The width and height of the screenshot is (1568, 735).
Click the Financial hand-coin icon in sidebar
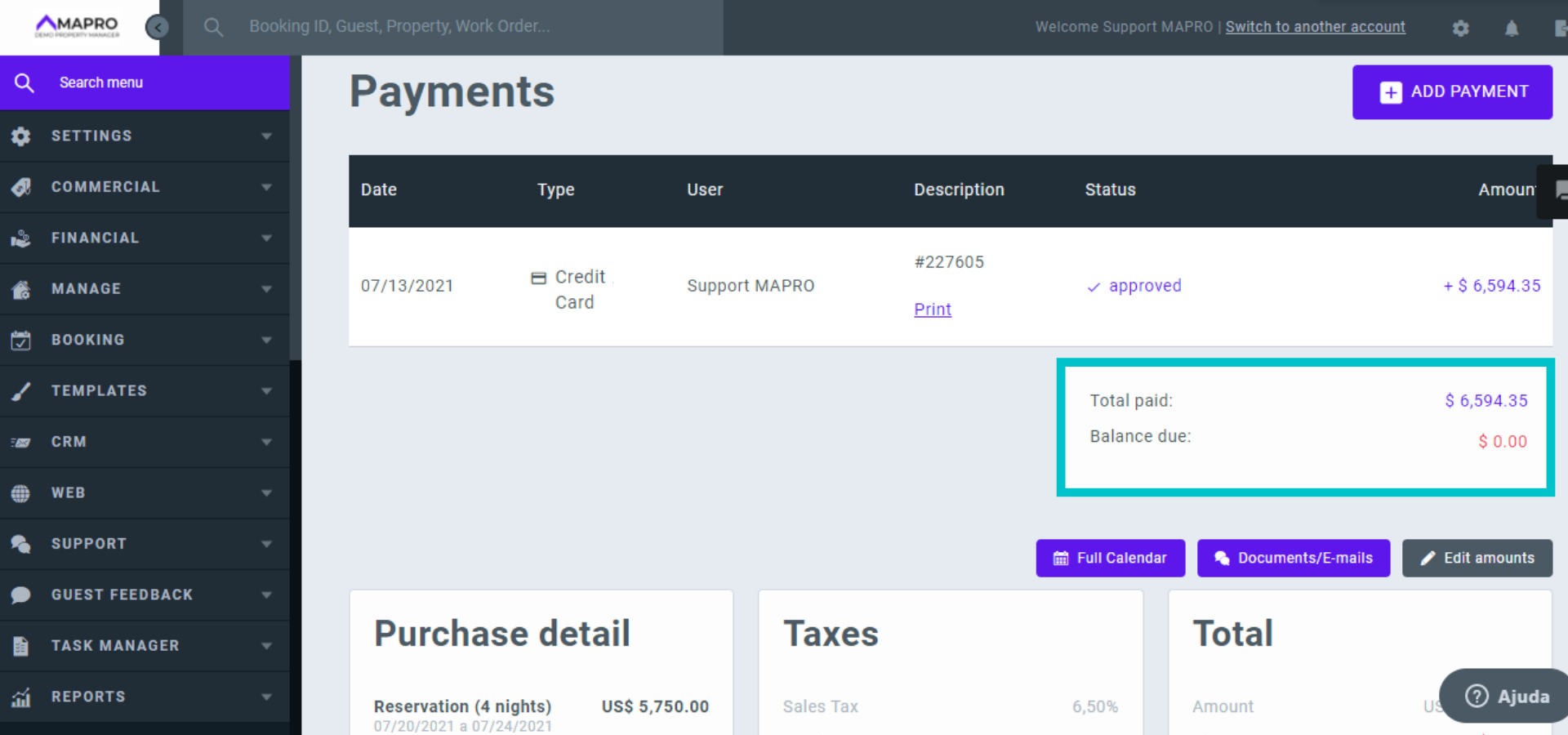coord(21,238)
